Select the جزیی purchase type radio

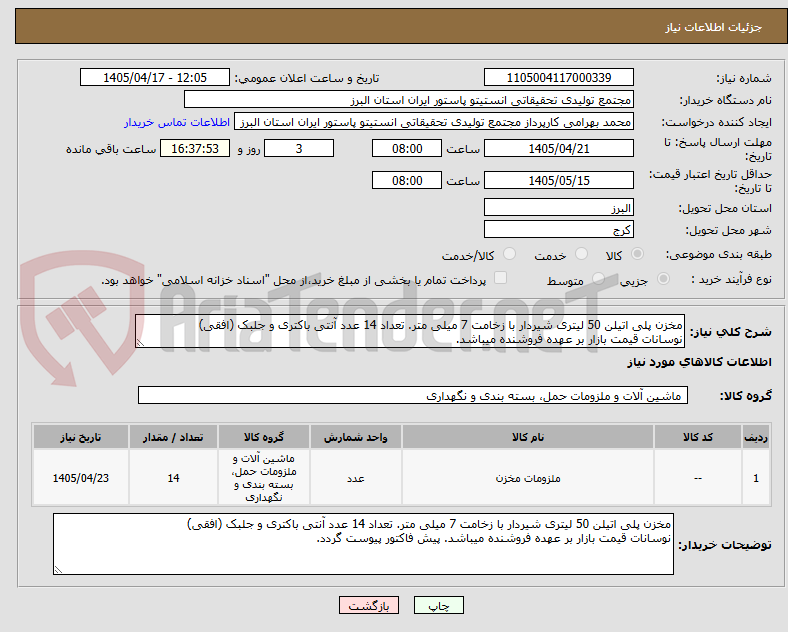pyautogui.click(x=663, y=279)
